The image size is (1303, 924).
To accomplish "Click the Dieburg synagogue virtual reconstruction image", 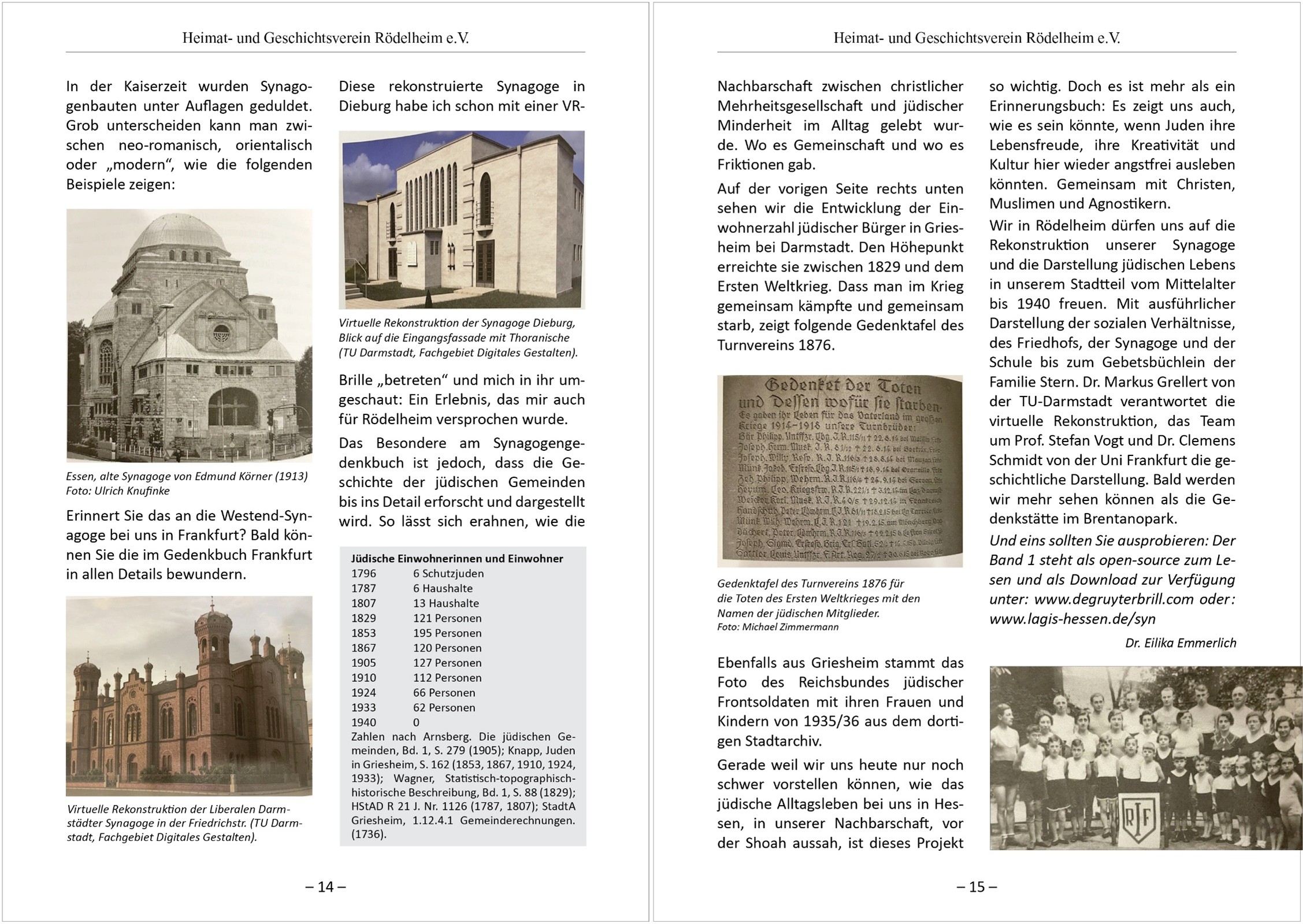I will [462, 220].
